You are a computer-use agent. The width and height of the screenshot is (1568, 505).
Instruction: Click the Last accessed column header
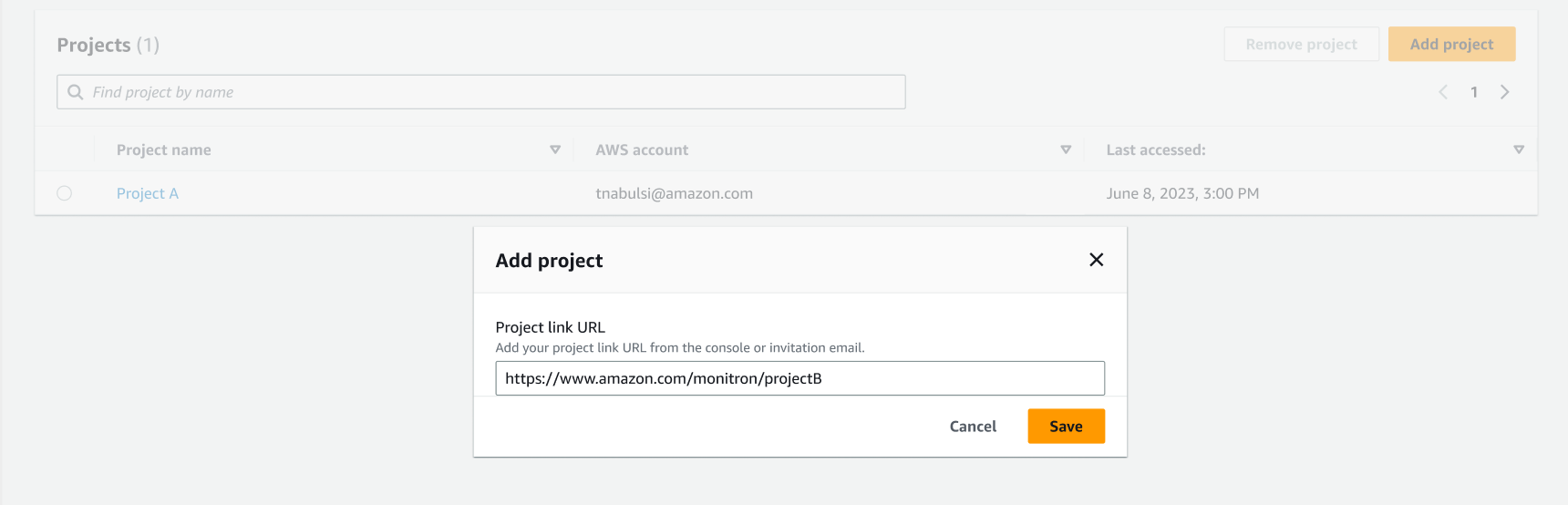click(x=1156, y=149)
